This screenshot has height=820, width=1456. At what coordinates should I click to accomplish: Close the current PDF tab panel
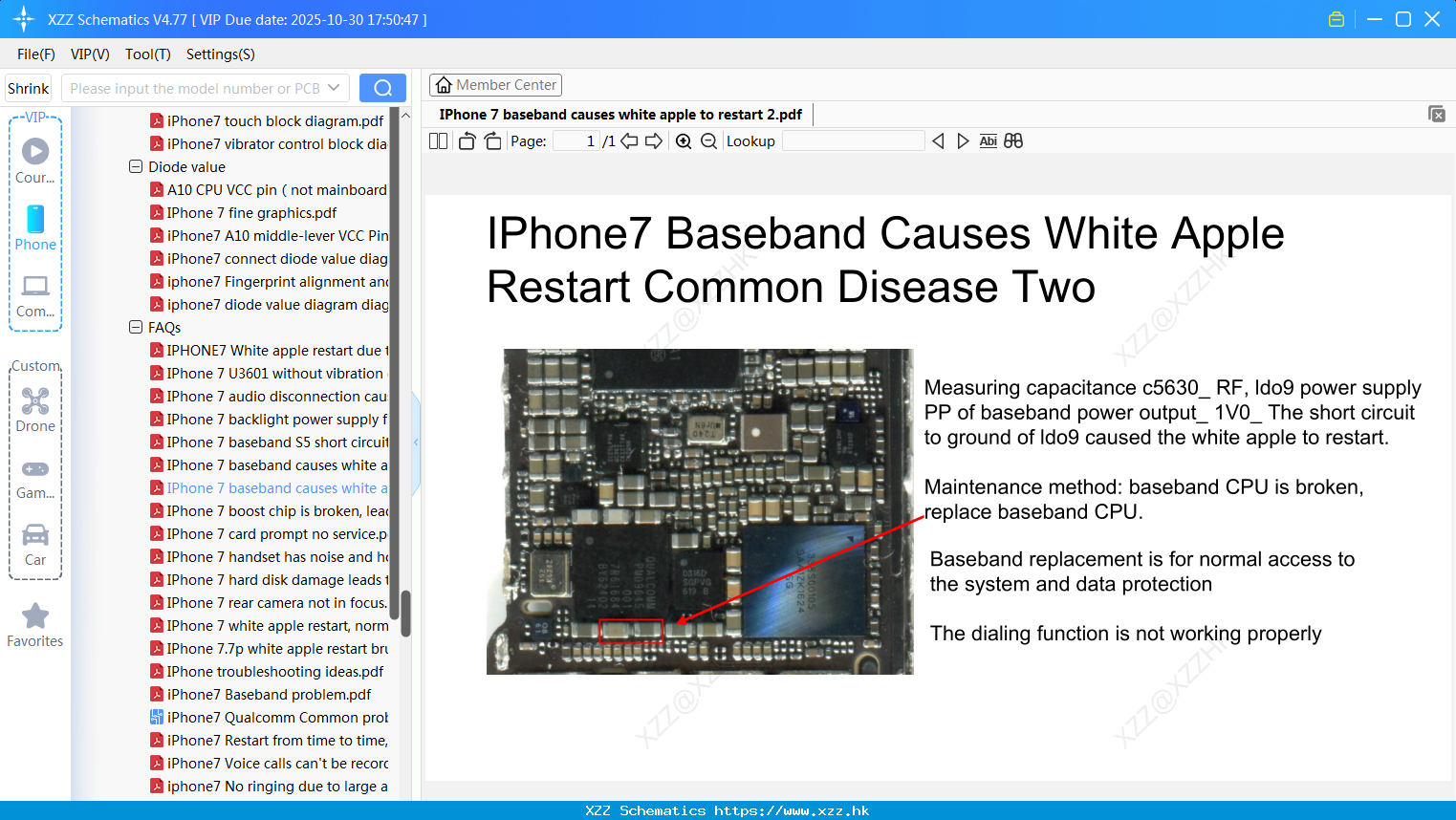pos(1436,114)
